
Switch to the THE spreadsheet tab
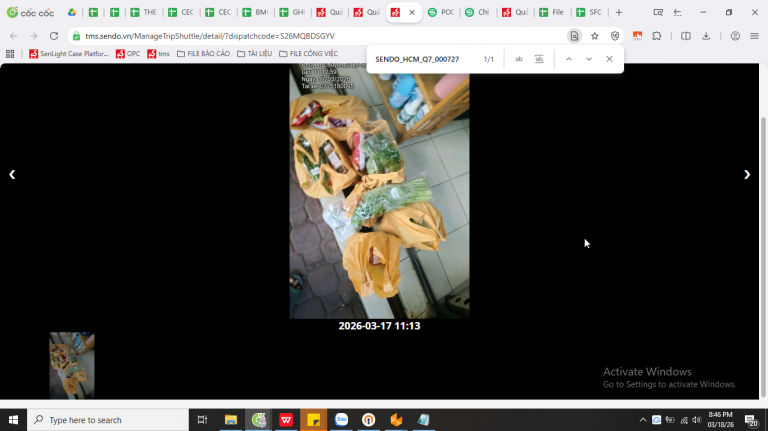pyautogui.click(x=144, y=12)
